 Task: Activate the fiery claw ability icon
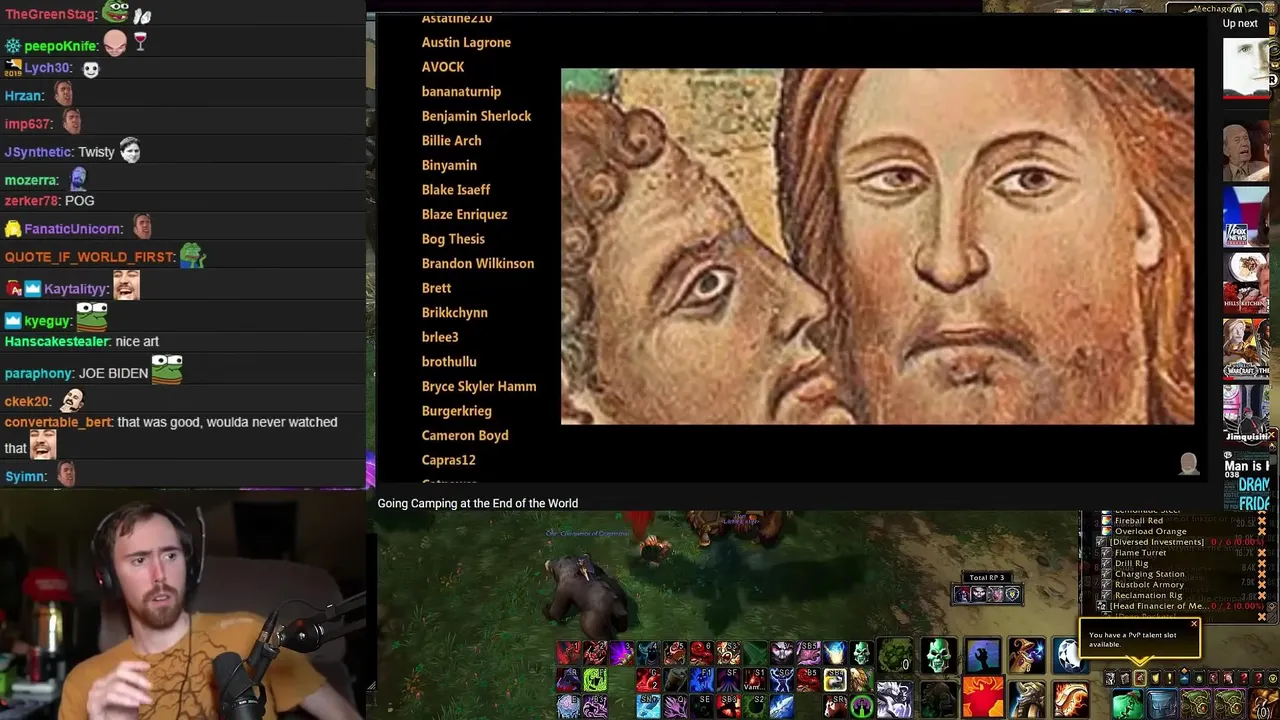1069,699
